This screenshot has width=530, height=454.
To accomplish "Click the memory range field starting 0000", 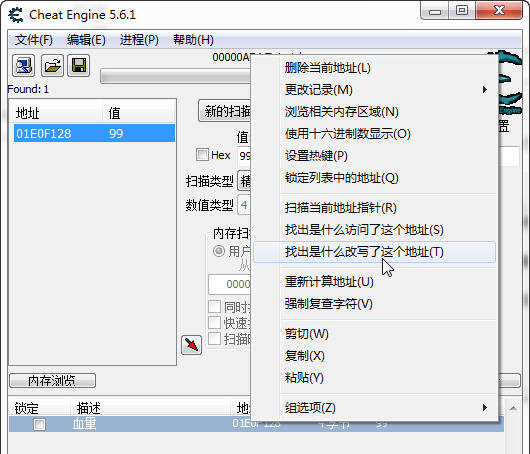I will [x=230, y=284].
